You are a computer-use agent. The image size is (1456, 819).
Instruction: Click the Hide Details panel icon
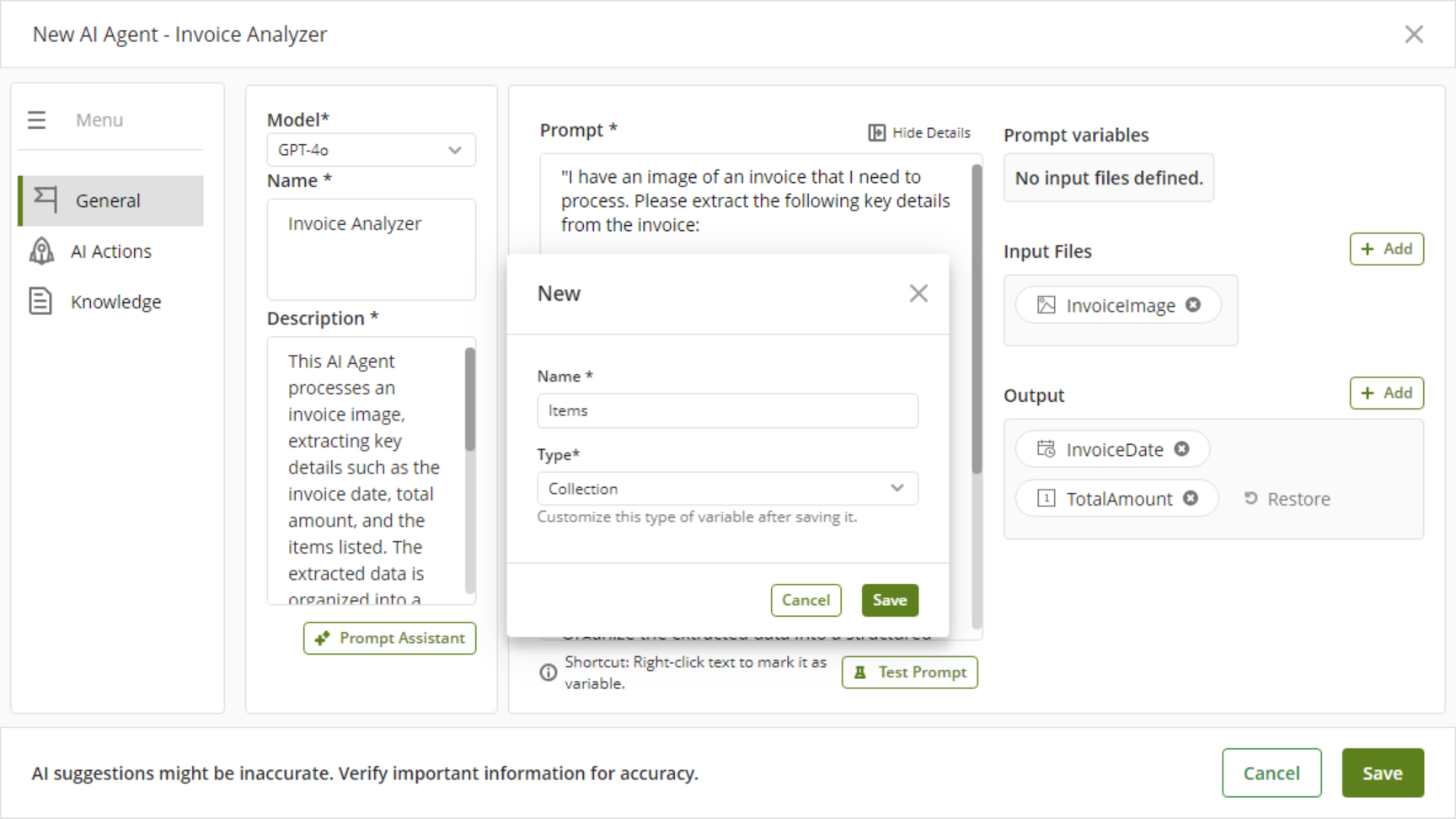point(876,133)
